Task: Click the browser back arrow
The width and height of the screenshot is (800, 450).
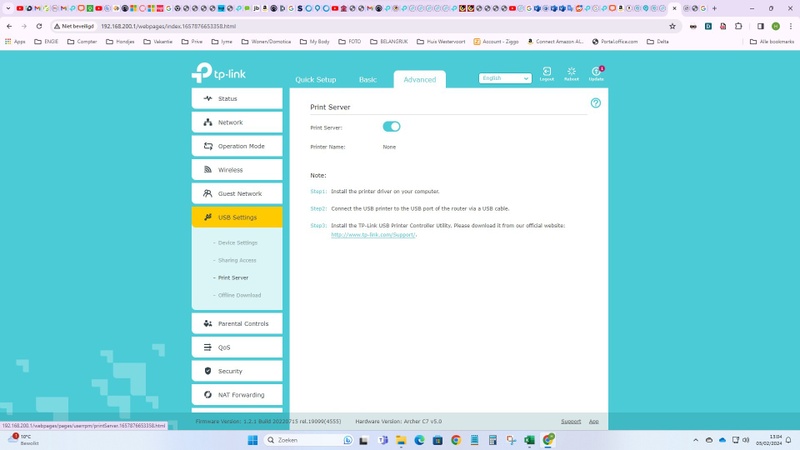Action: (9, 26)
